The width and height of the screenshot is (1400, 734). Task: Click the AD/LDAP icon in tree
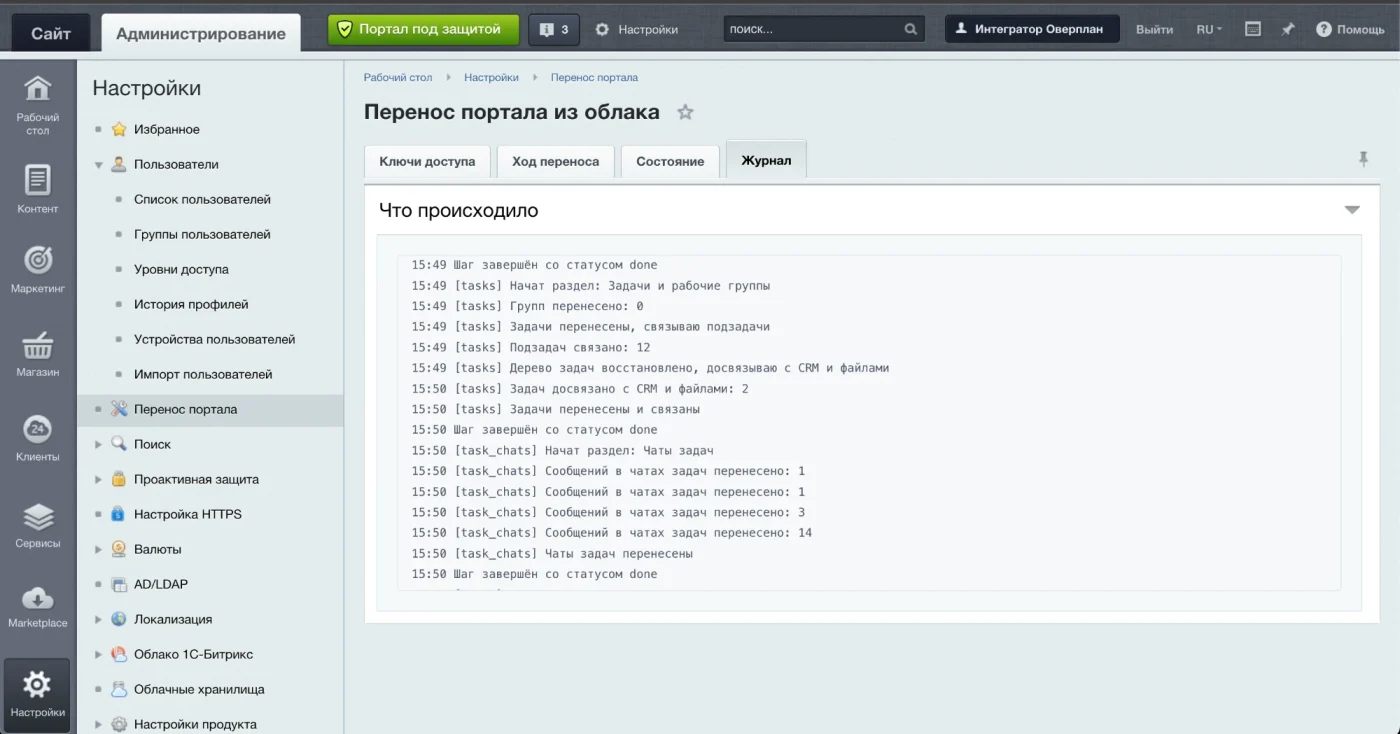coord(119,584)
